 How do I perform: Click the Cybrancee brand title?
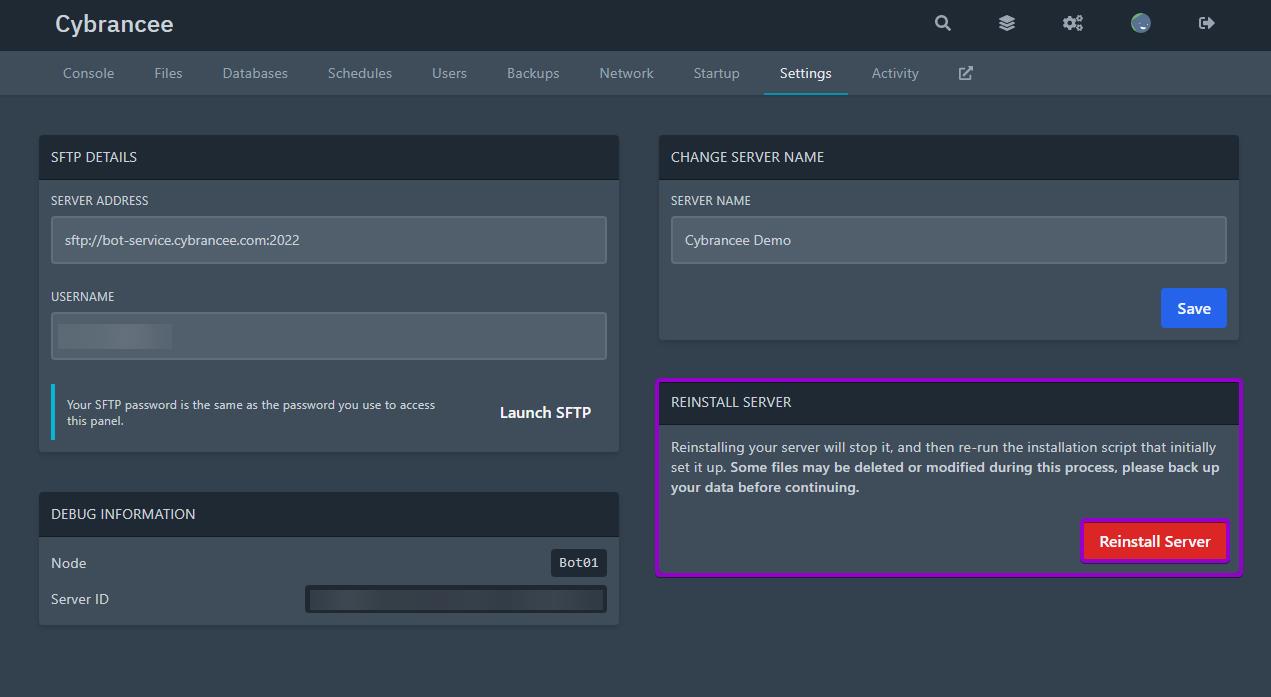pos(114,24)
